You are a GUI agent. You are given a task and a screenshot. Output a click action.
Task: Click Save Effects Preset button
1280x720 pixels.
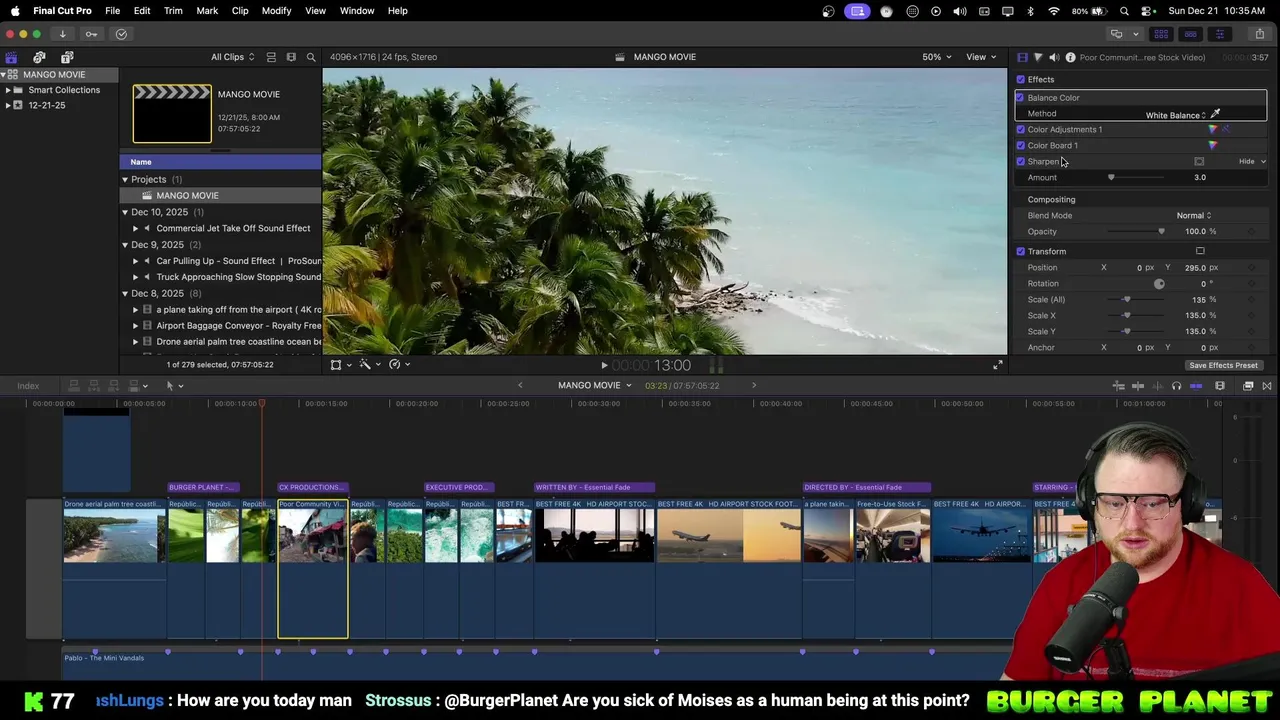(x=1223, y=365)
